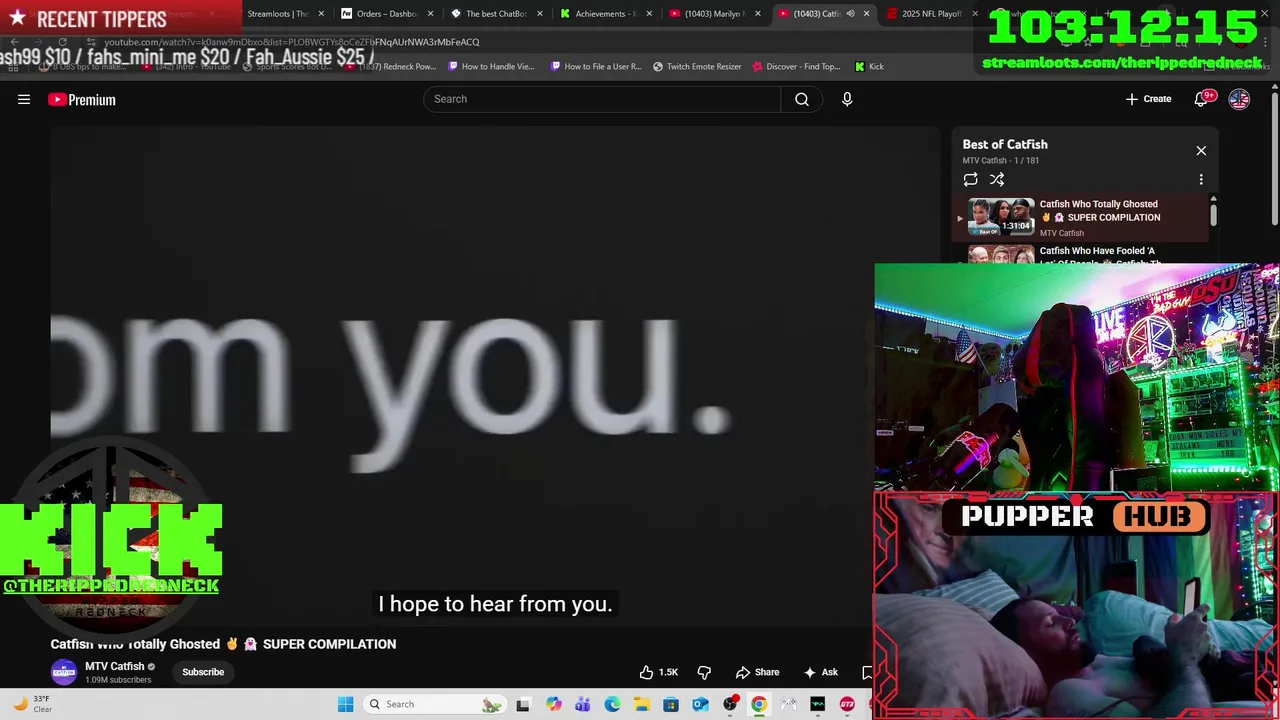Switch to the 2025 NFL Playoff tab
Viewport: 1280px width, 720px height.
(x=932, y=14)
